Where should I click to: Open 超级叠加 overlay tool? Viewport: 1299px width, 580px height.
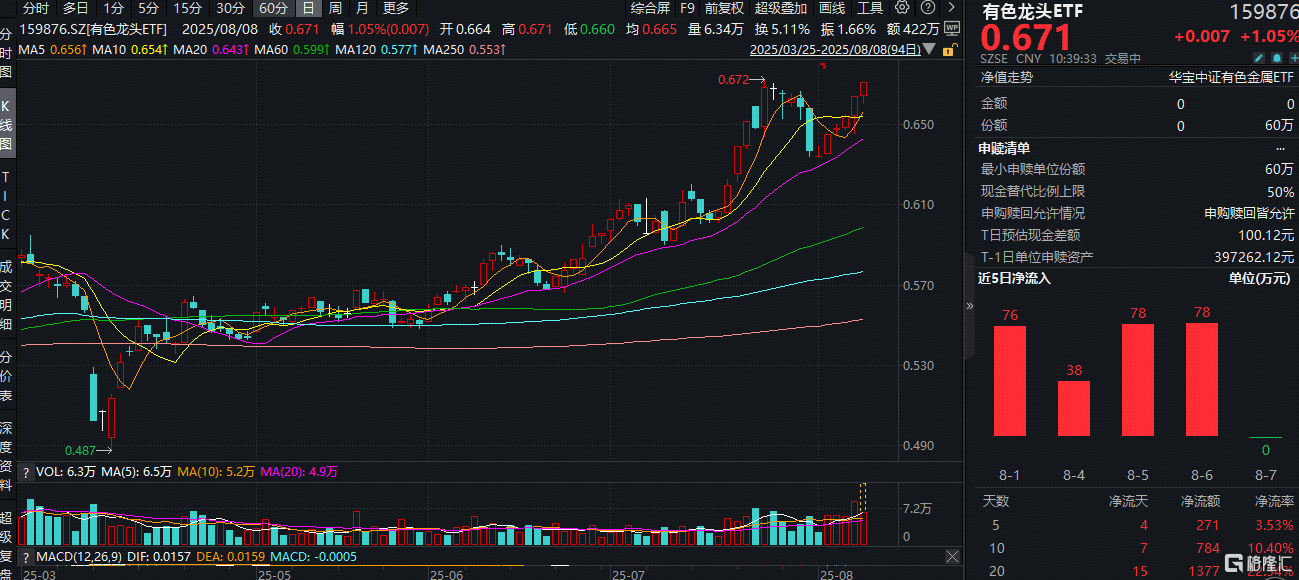click(x=780, y=7)
